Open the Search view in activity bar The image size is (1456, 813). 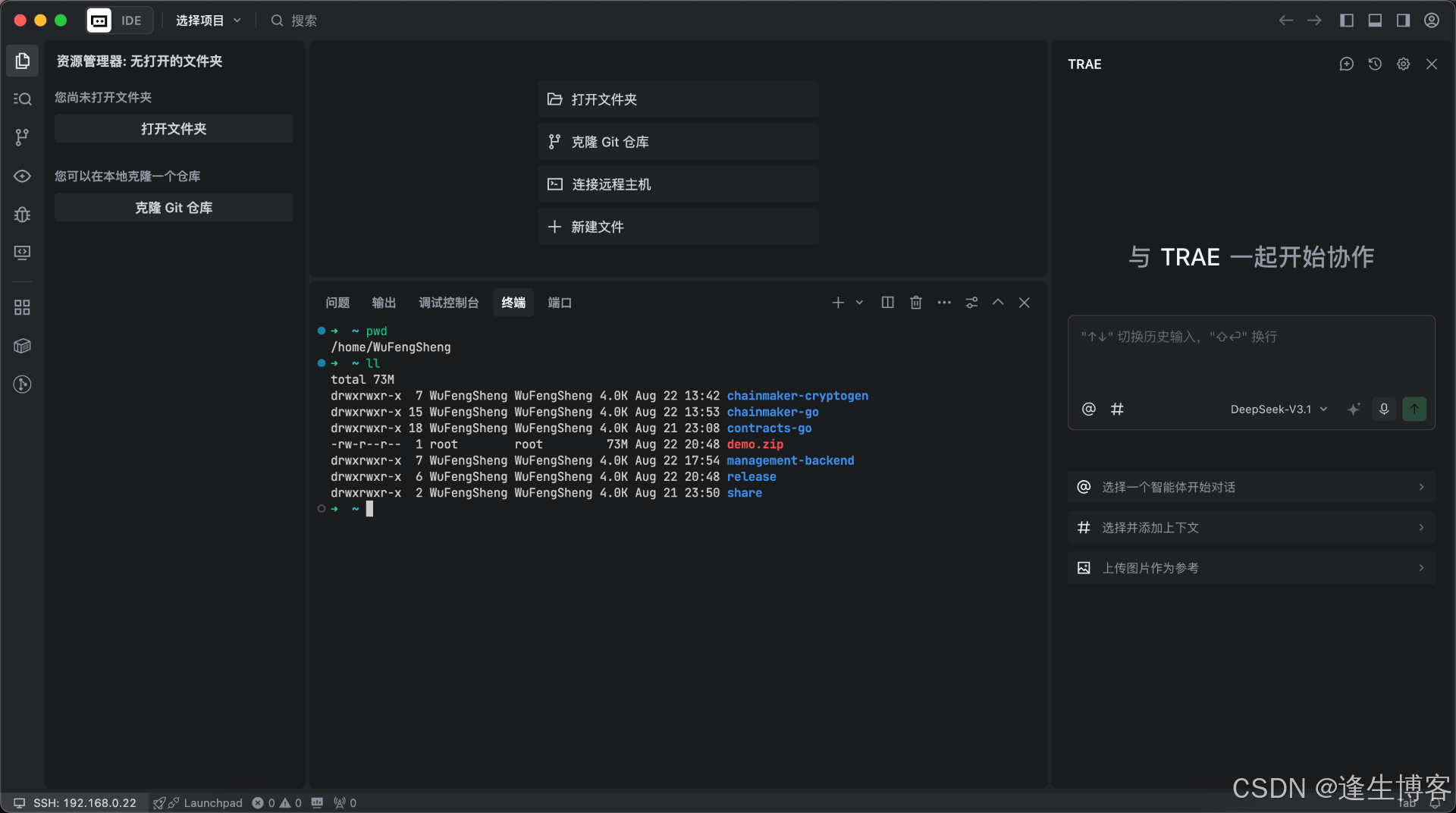pos(22,99)
